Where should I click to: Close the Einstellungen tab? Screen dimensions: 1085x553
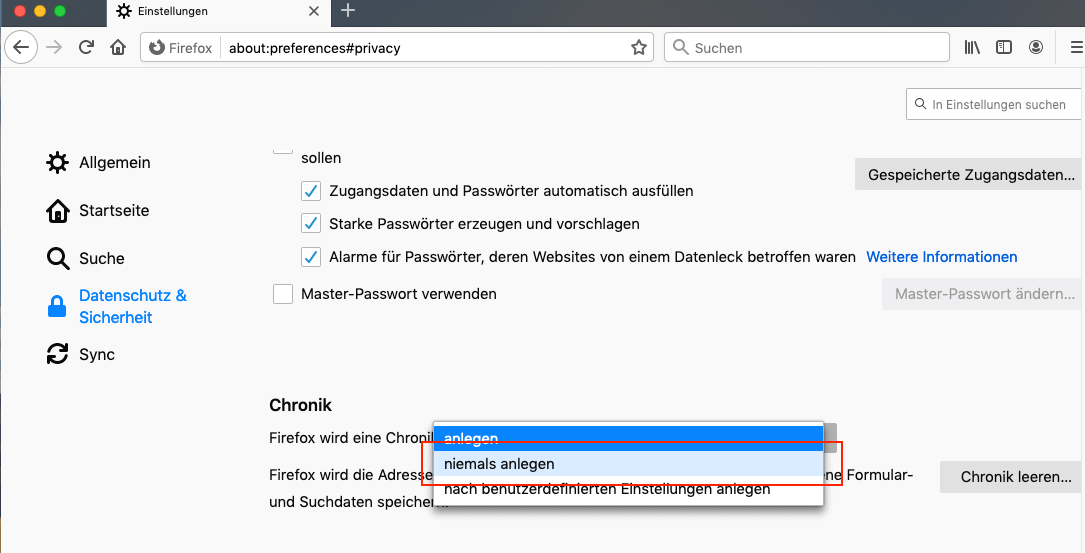click(313, 11)
